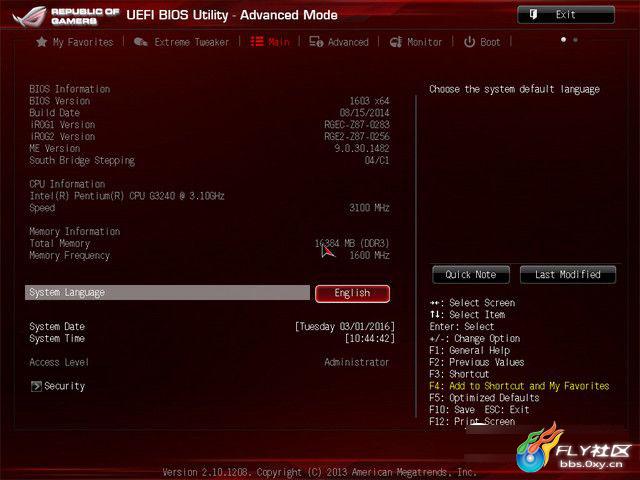Open the Monitor tab

coord(424,42)
